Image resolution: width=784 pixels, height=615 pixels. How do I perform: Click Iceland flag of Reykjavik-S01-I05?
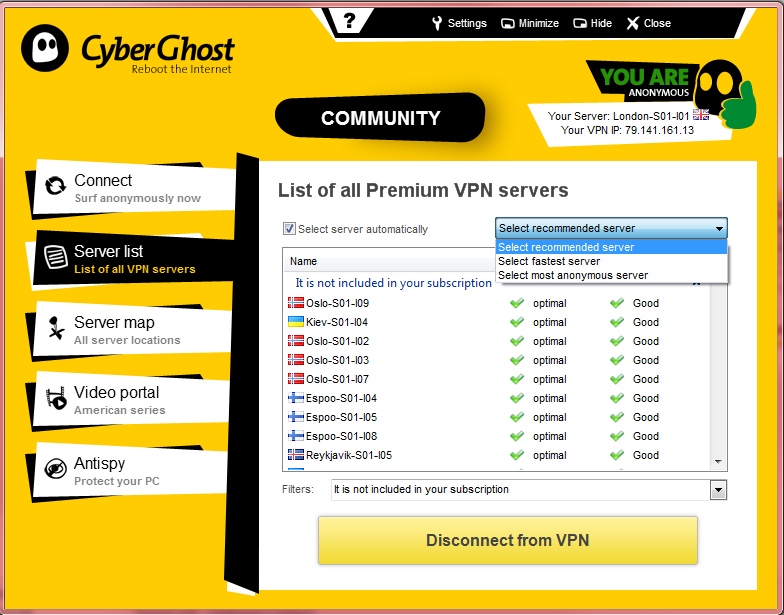[x=296, y=454]
